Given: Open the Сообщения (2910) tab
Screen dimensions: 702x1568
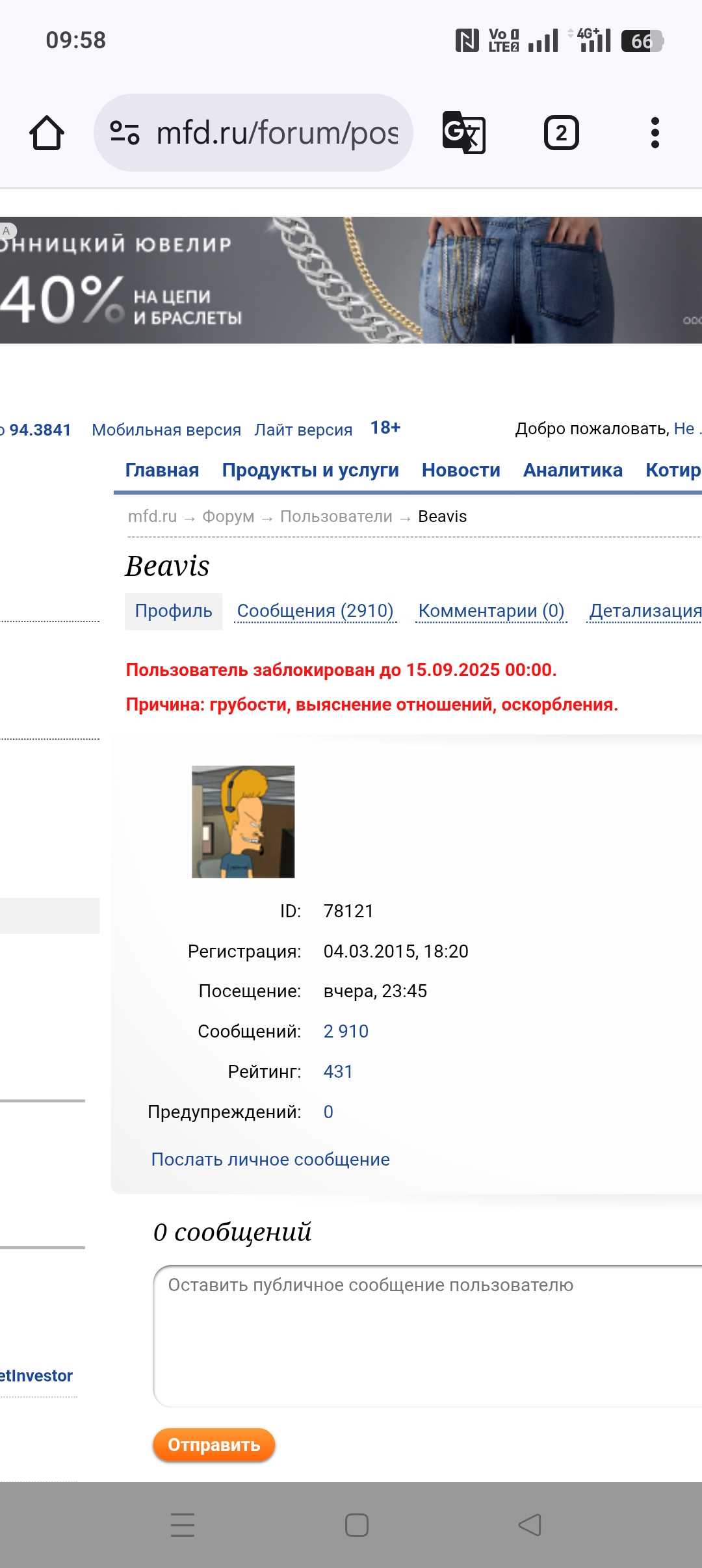Looking at the screenshot, I should [x=315, y=611].
